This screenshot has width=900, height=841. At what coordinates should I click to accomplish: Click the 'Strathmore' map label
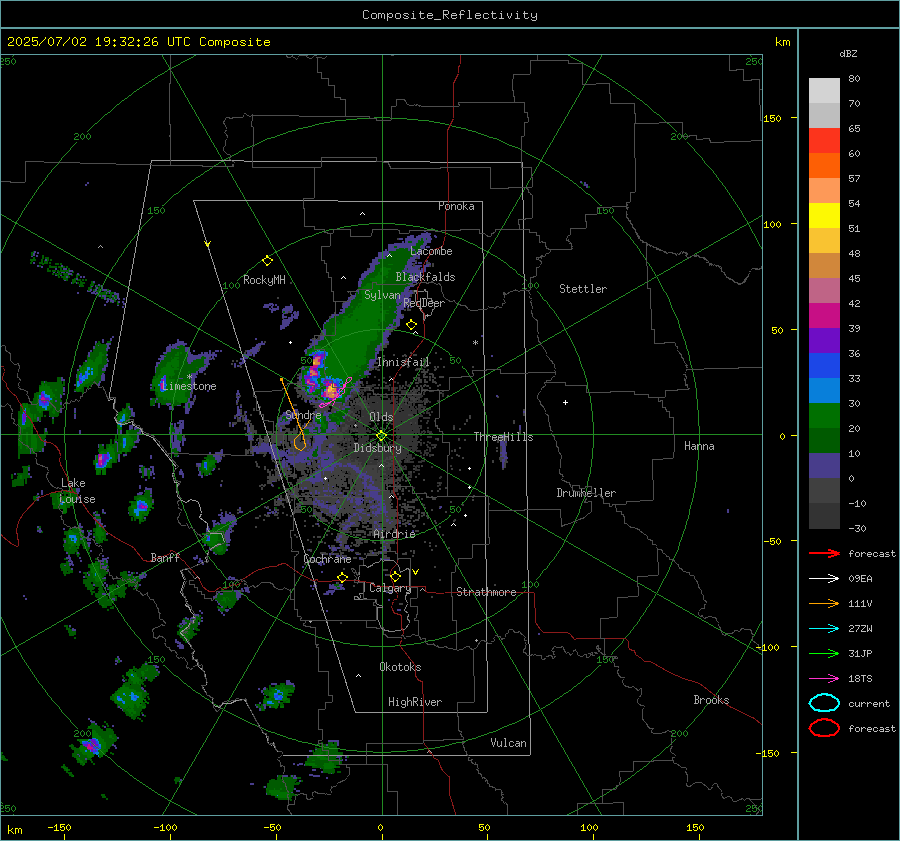click(486, 592)
